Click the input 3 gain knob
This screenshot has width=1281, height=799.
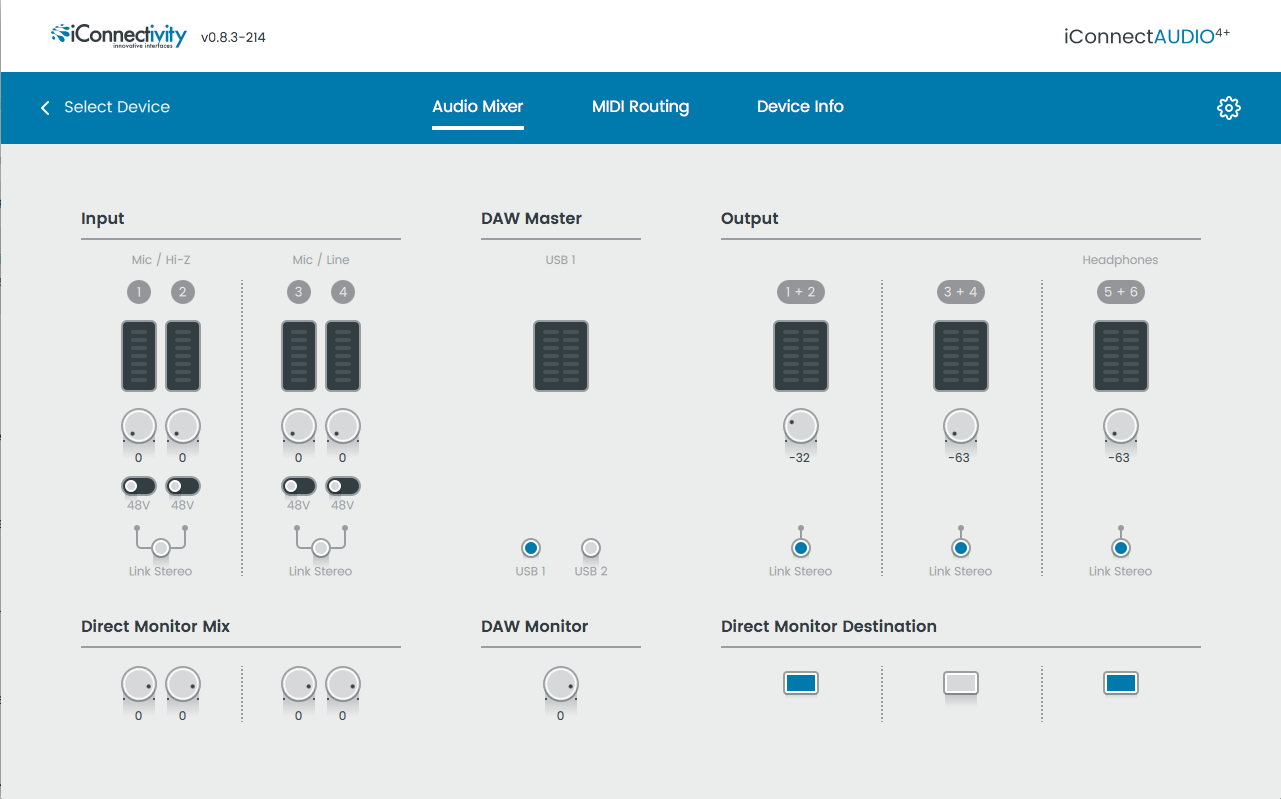pos(299,426)
